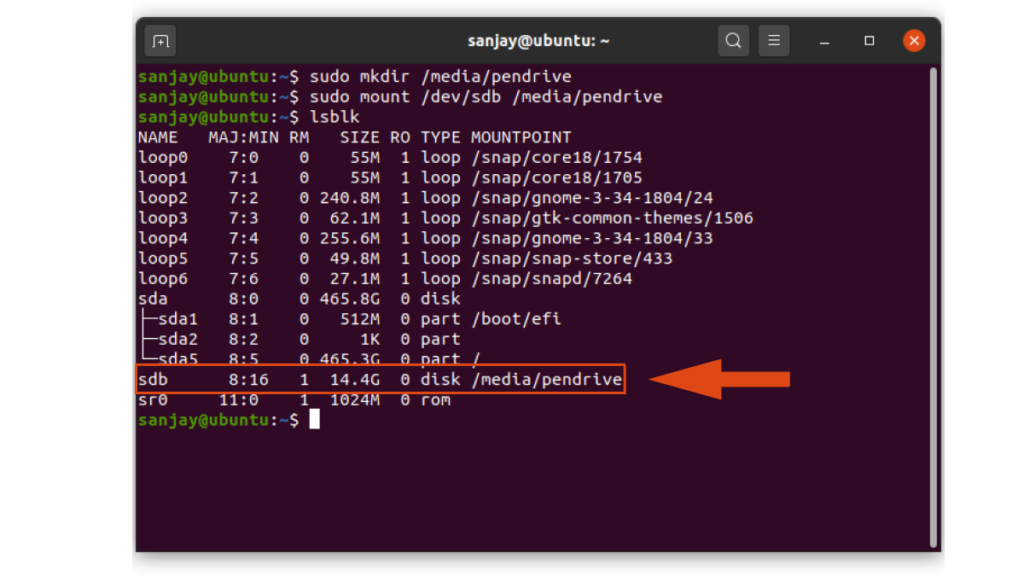
Task: Click the new tab icon top left
Action: tap(160, 41)
